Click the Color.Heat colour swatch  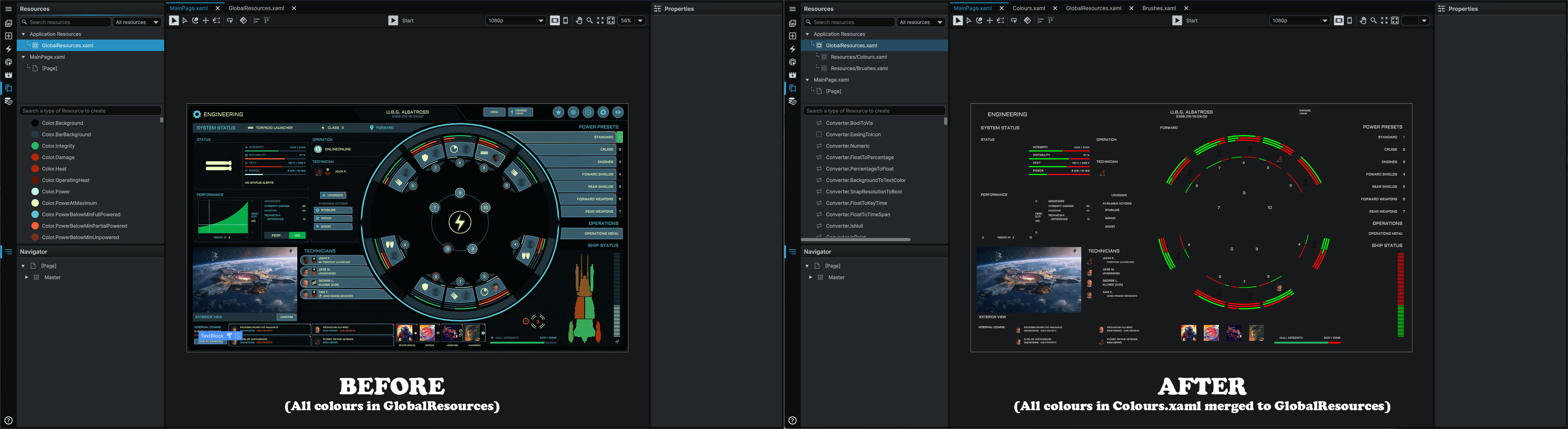[35, 169]
